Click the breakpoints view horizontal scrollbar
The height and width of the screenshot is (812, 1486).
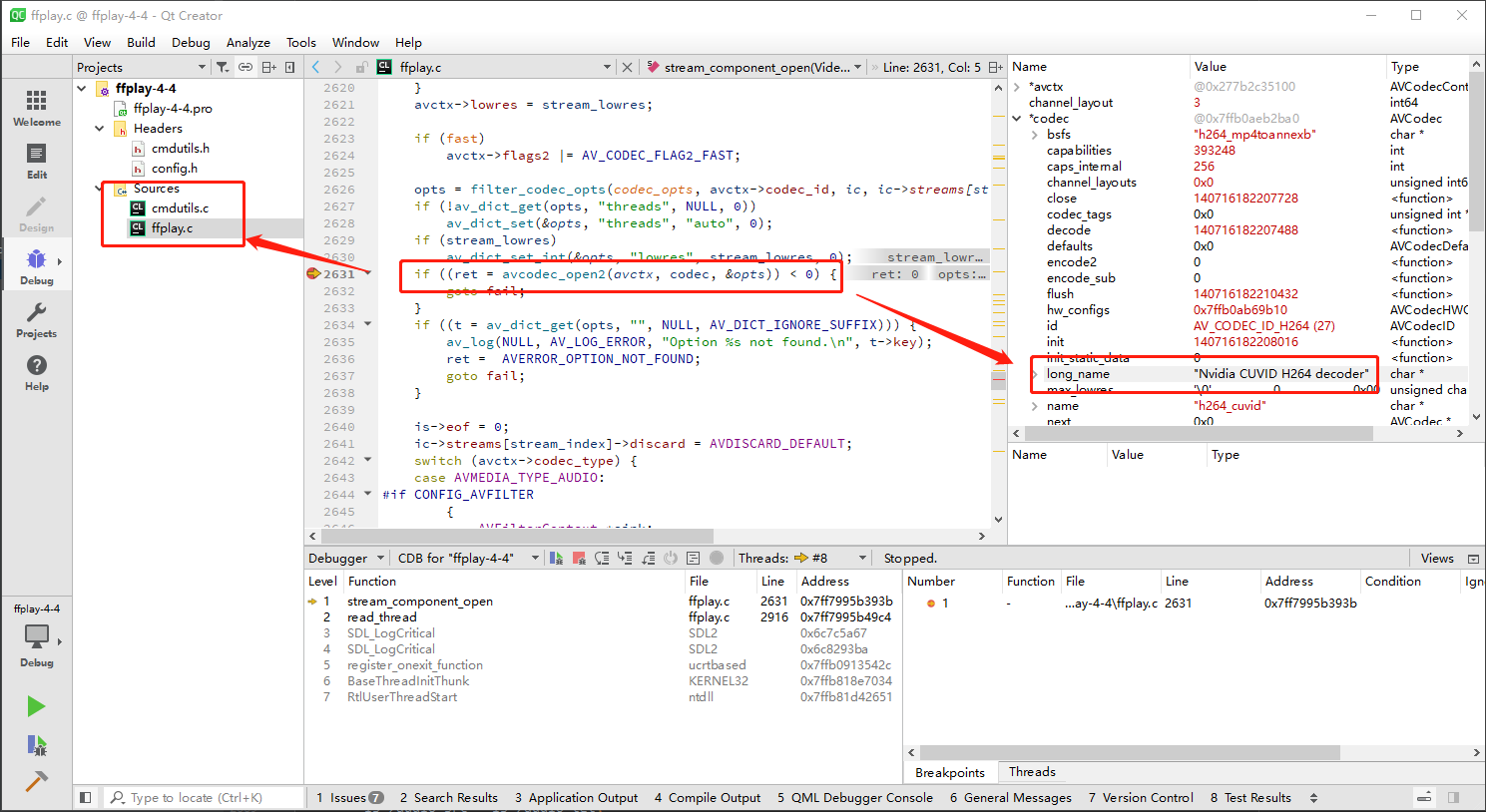(x=1130, y=752)
